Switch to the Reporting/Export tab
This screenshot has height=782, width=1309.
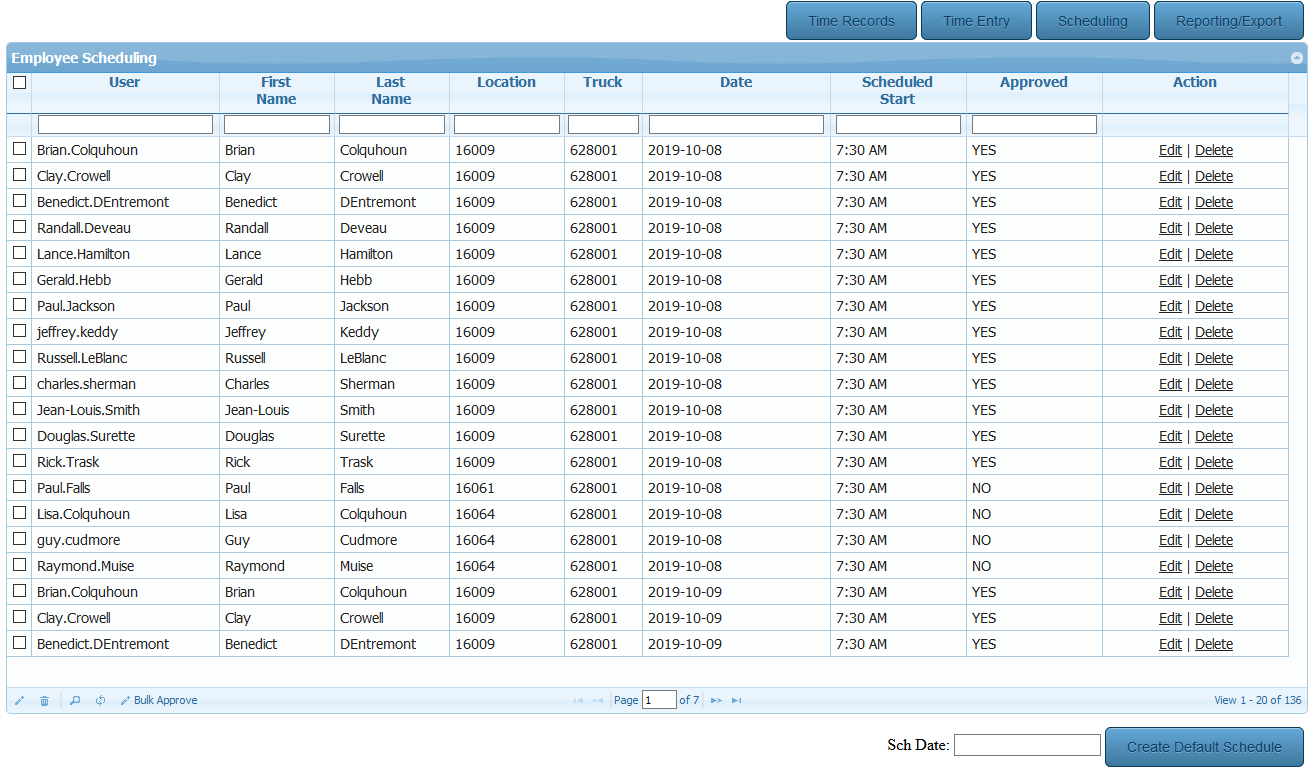click(x=1228, y=21)
